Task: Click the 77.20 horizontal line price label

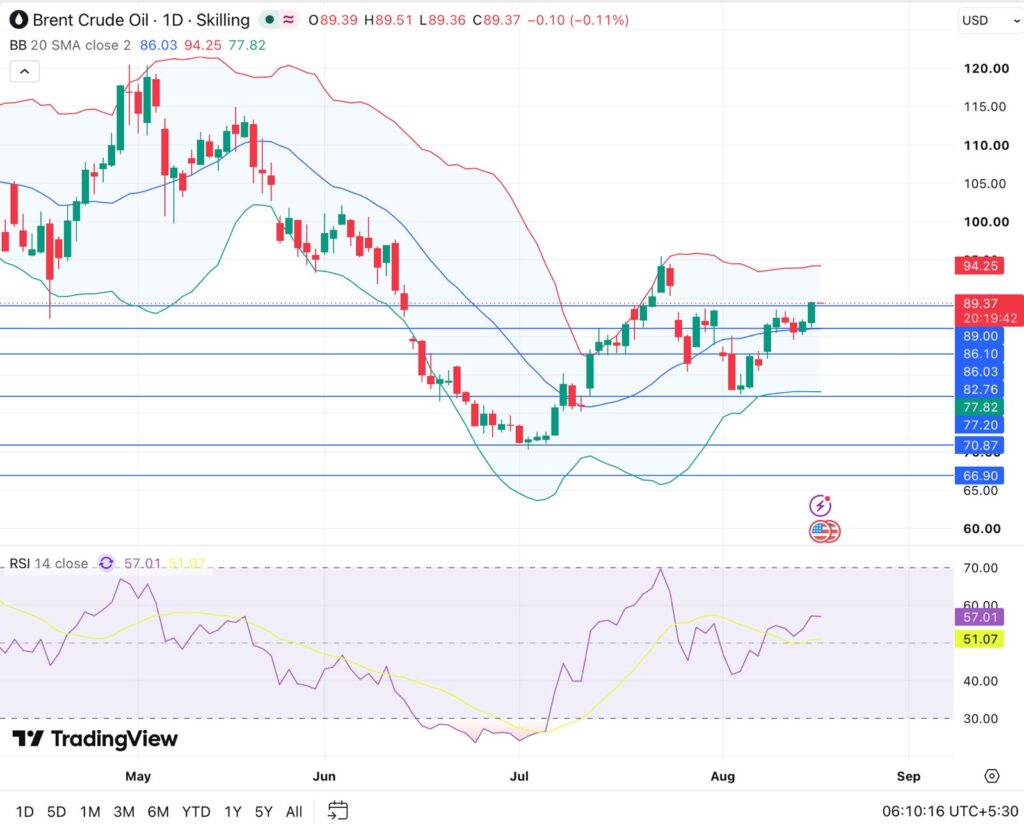Action: [980, 425]
